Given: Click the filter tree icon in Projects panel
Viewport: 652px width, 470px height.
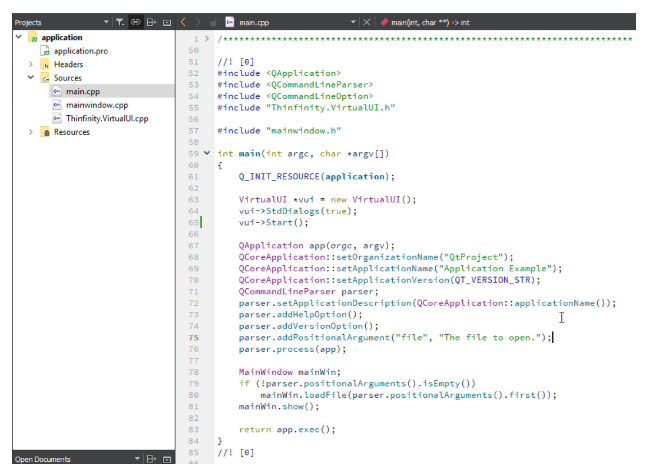Looking at the screenshot, I should 120,22.
